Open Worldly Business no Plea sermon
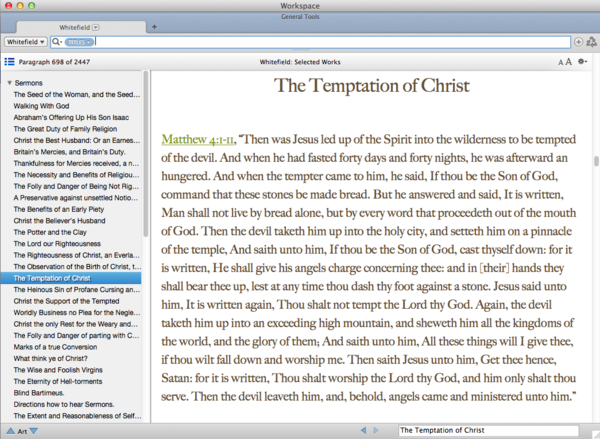This screenshot has width=600, height=439. 77,313
